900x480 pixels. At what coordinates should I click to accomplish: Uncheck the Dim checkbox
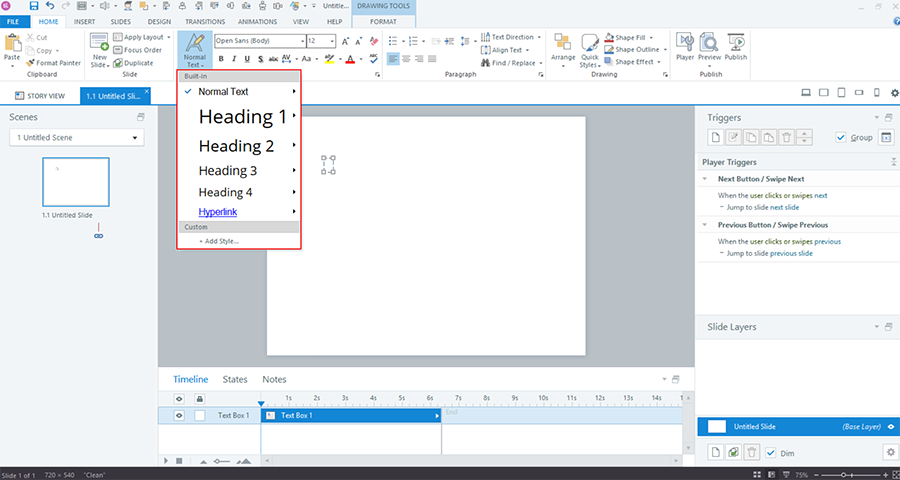click(771, 453)
